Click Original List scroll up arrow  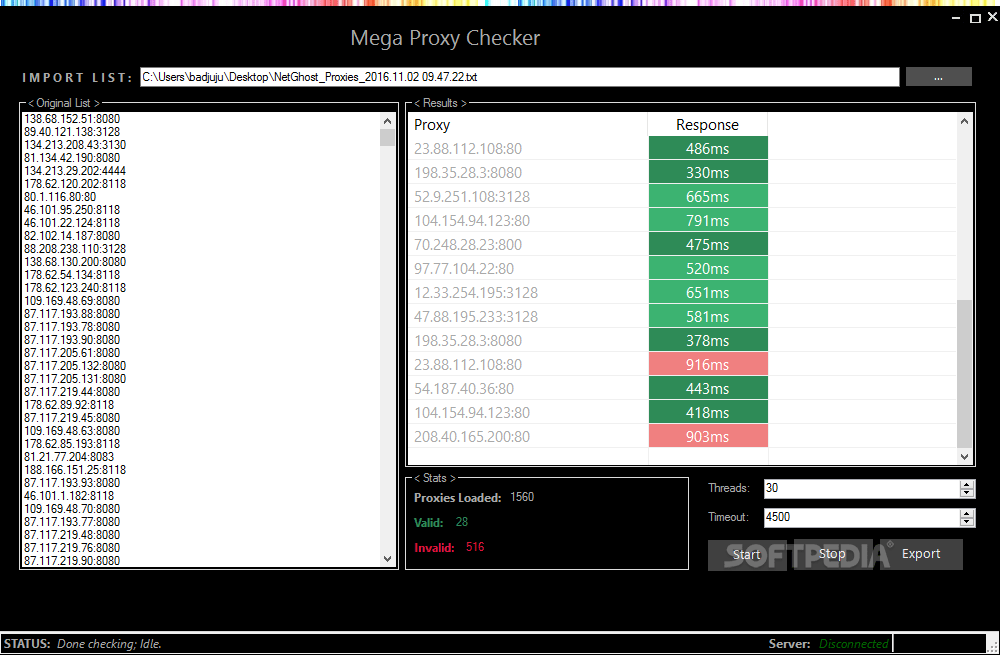(x=388, y=121)
